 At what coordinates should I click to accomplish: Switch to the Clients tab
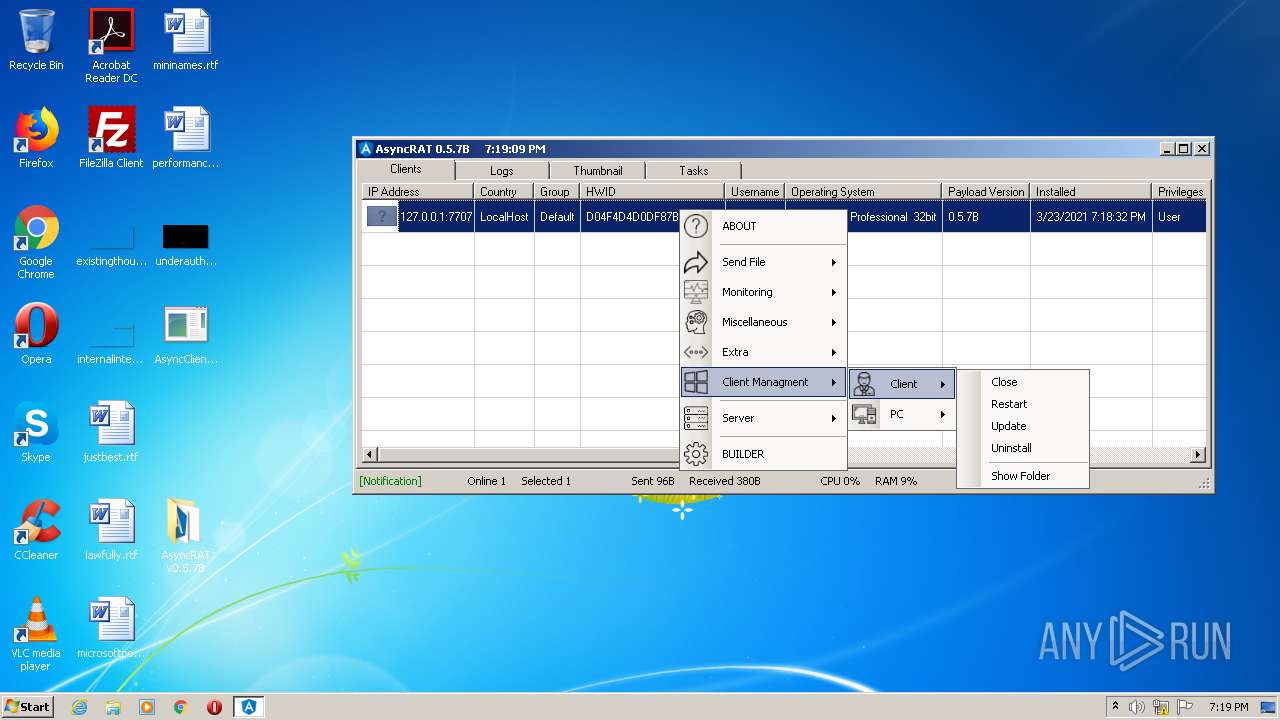(406, 169)
